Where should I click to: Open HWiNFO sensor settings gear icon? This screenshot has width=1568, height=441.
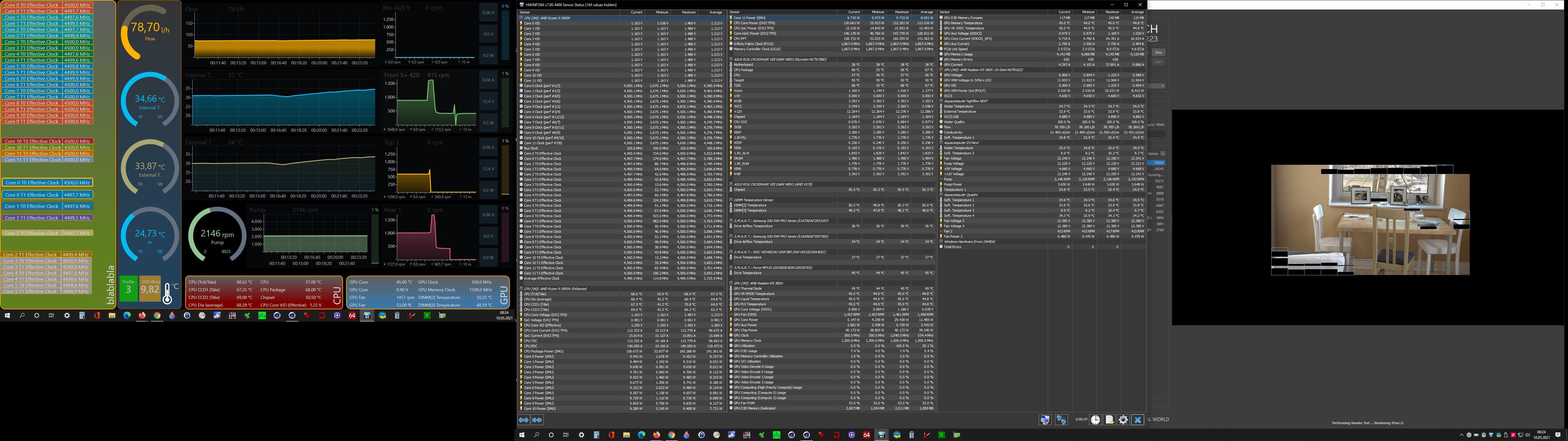(x=1123, y=420)
